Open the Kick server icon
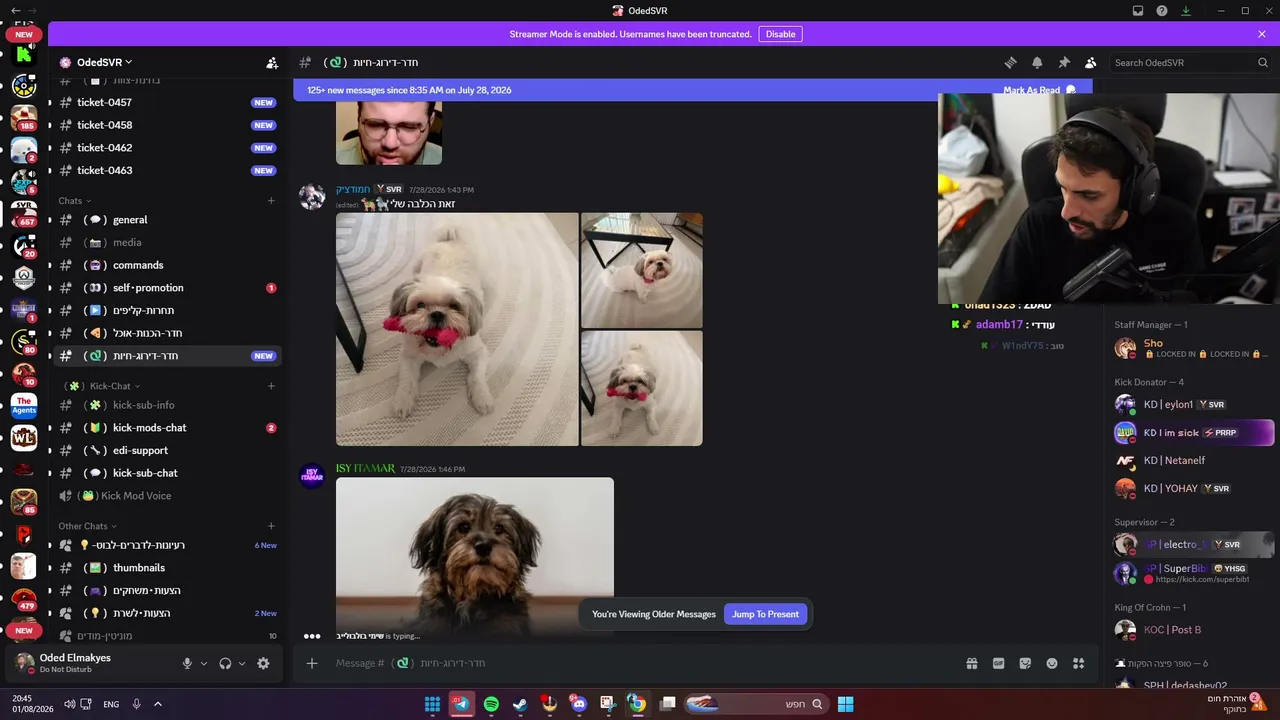Image resolution: width=1280 pixels, height=720 pixels. click(x=24, y=56)
